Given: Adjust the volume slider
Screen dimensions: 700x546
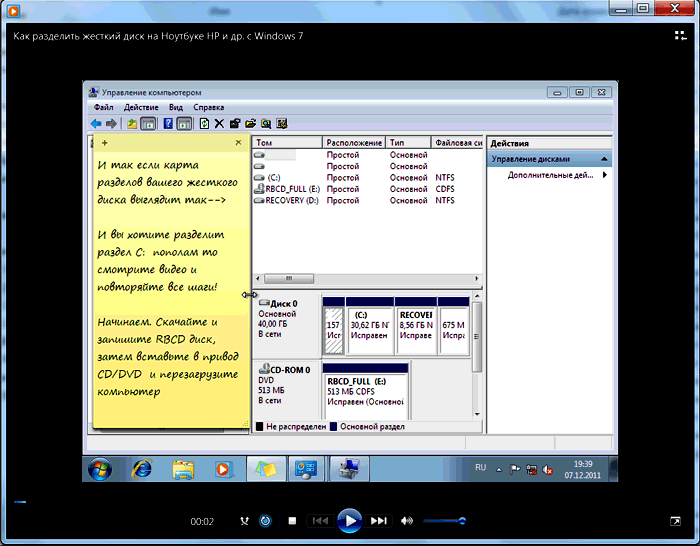Looking at the screenshot, I should (x=444, y=521).
